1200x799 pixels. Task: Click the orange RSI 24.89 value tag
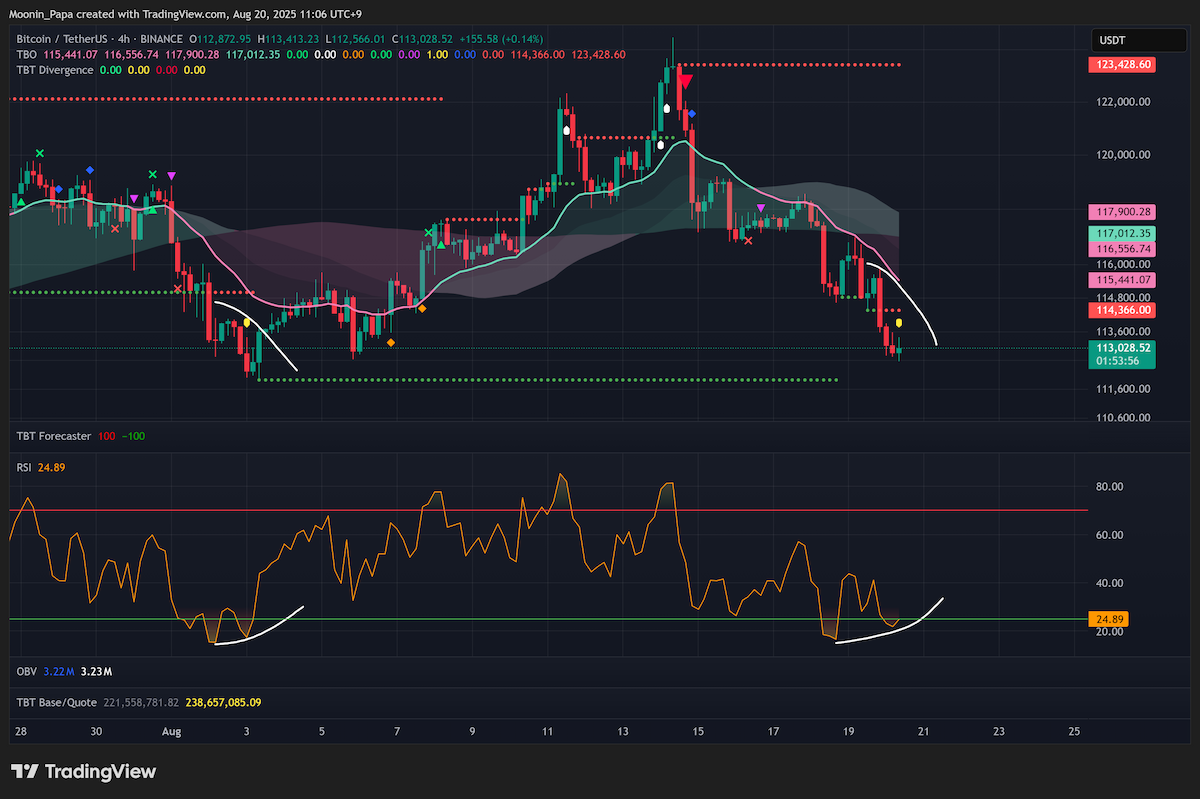click(1104, 620)
